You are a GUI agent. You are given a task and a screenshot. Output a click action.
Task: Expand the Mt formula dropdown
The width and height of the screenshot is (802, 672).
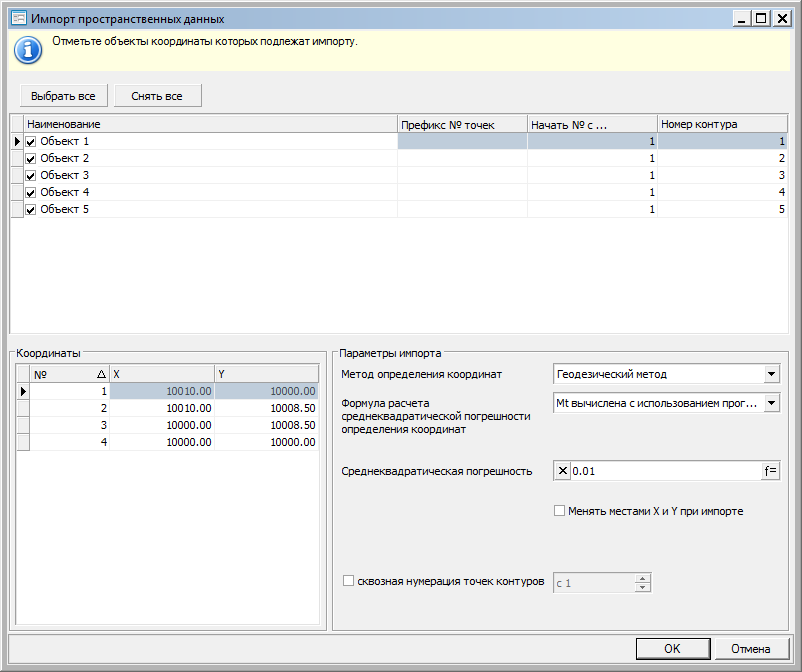pyautogui.click(x=771, y=403)
